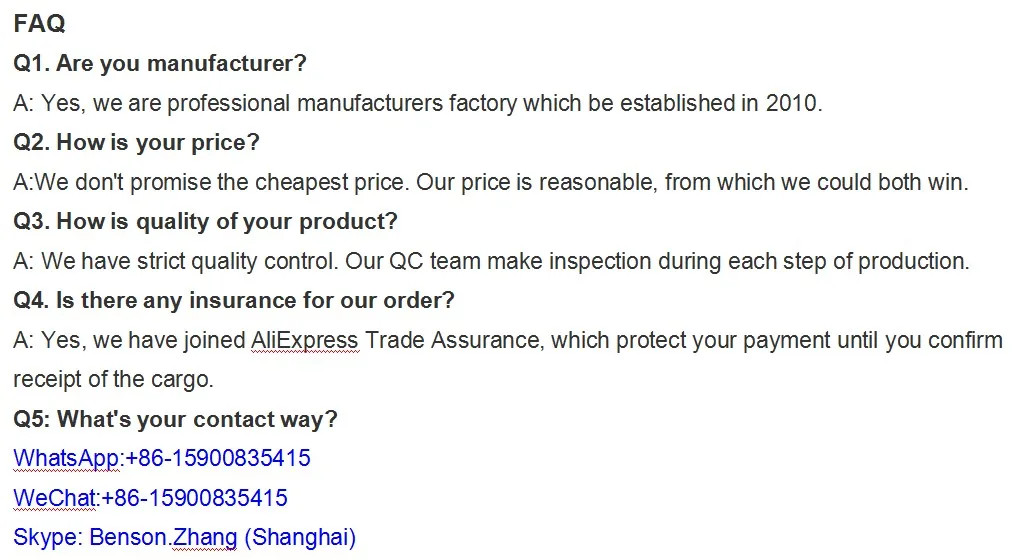Click the cheapest price answer line
Screen dimensions: 1016x560
[x=491, y=183]
